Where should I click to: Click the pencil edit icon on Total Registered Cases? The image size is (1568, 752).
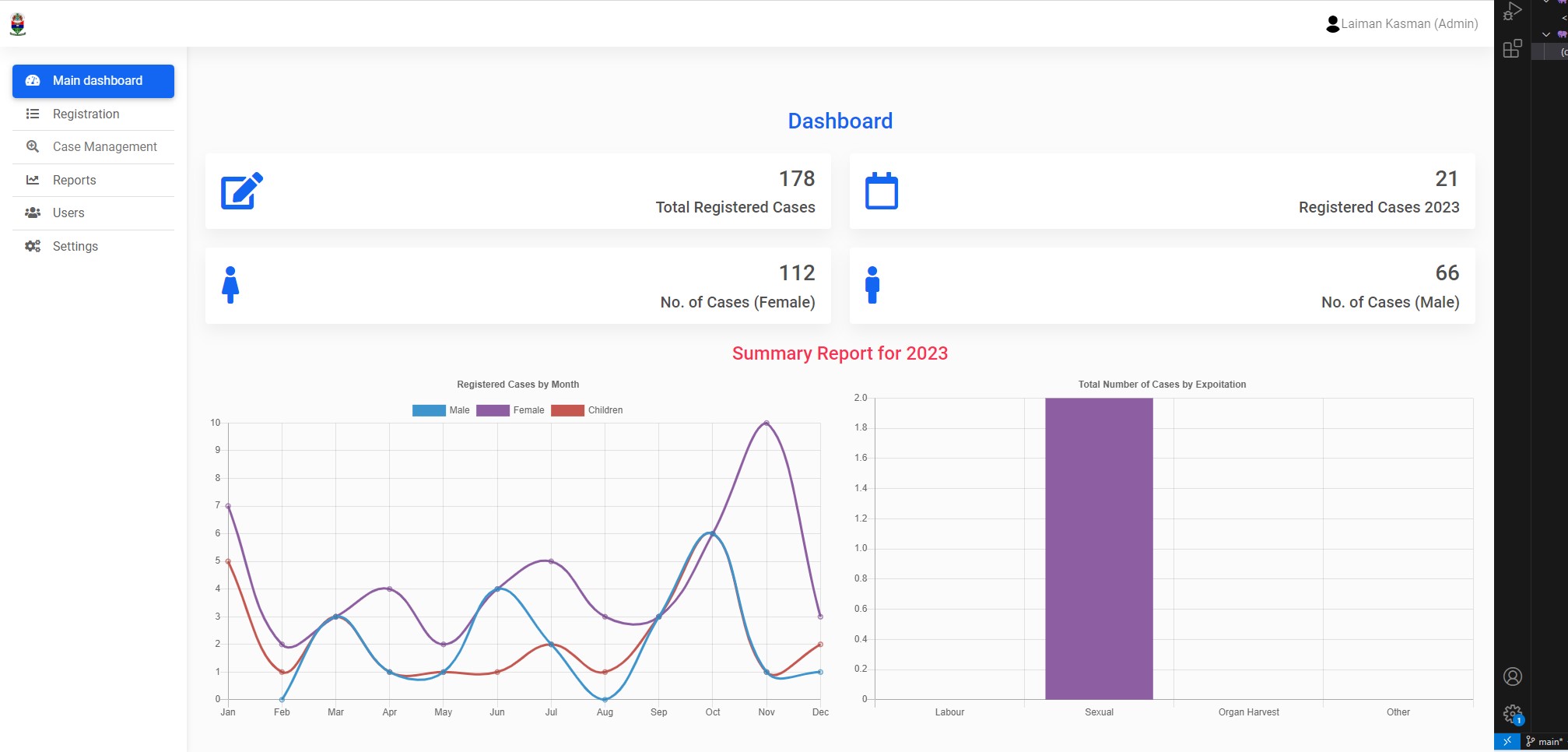pyautogui.click(x=242, y=191)
